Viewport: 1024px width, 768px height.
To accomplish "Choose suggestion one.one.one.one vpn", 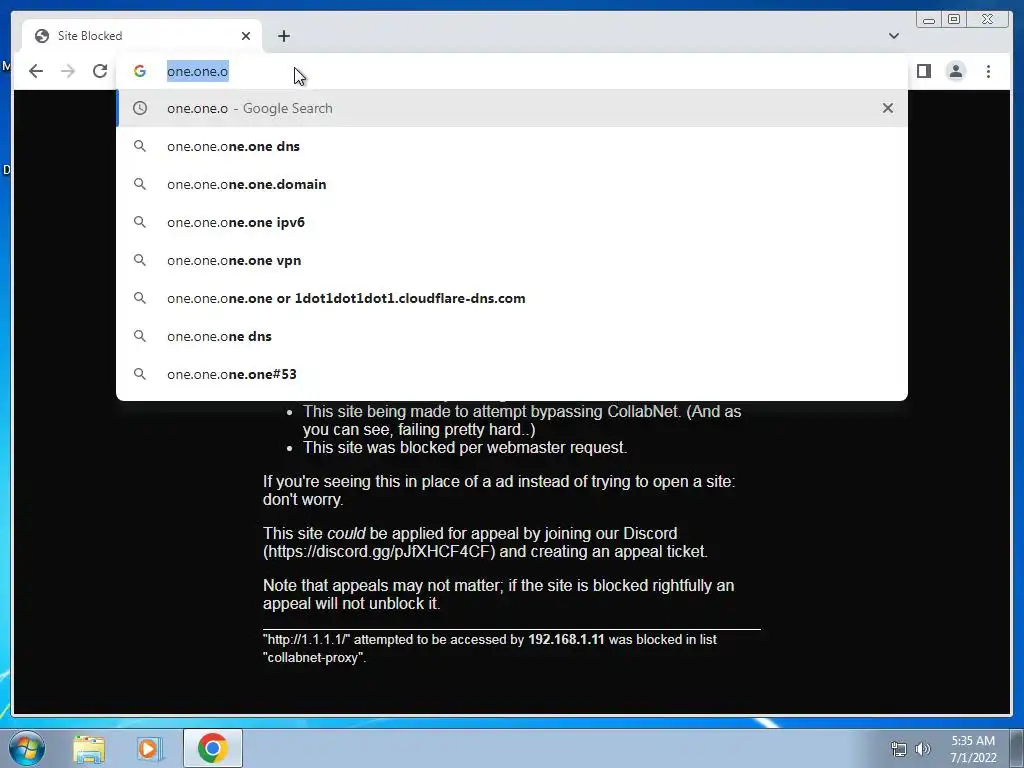I will point(512,260).
